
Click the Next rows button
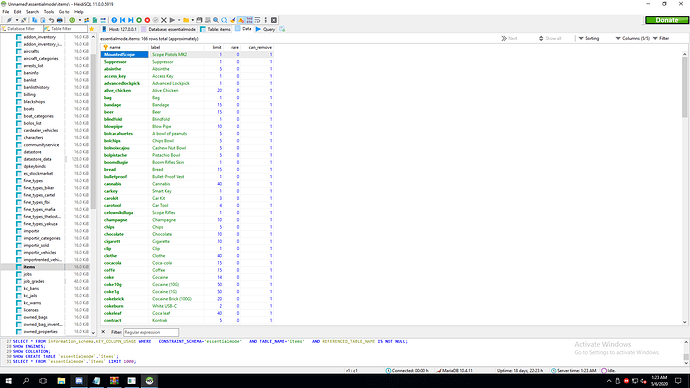tap(509, 39)
